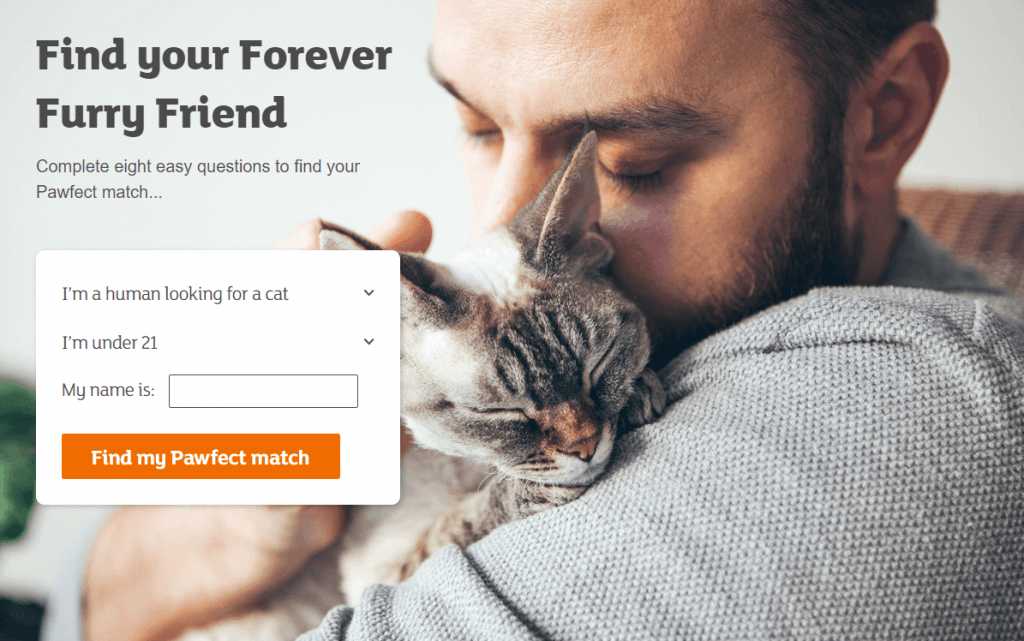The height and width of the screenshot is (641, 1024).
Task: Open the 'I'm under 21' age dropdown
Action: tap(218, 342)
